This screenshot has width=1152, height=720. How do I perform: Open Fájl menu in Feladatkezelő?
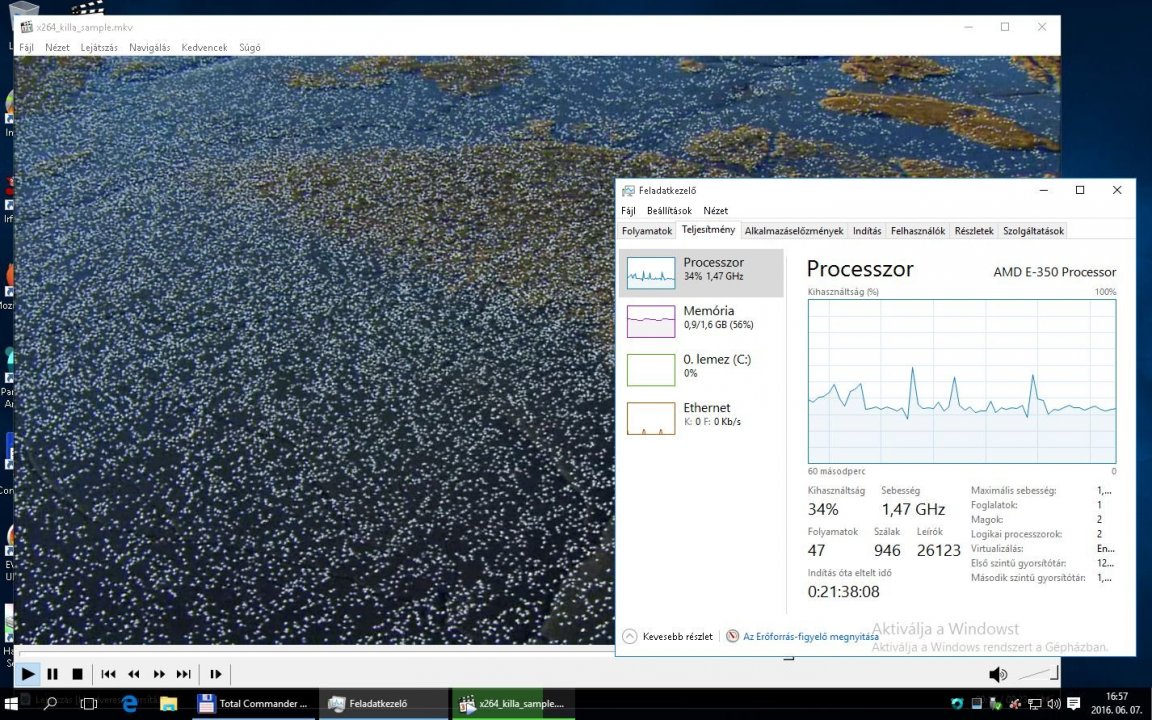(628, 210)
